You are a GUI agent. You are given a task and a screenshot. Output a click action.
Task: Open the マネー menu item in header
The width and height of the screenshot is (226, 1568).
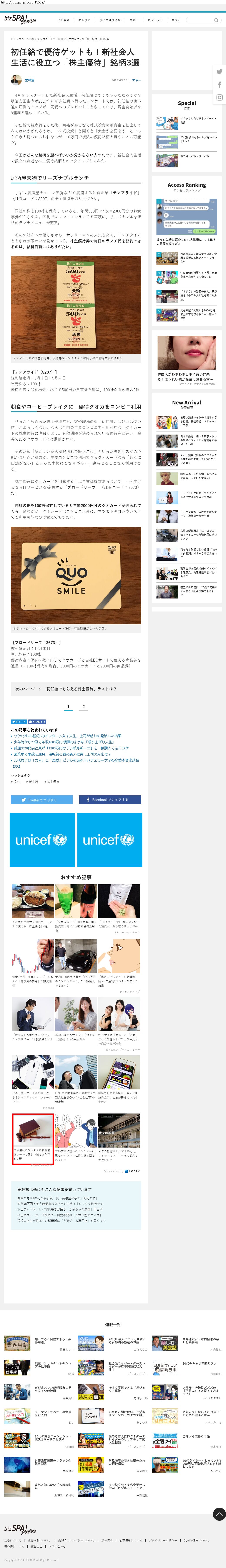pyautogui.click(x=134, y=20)
